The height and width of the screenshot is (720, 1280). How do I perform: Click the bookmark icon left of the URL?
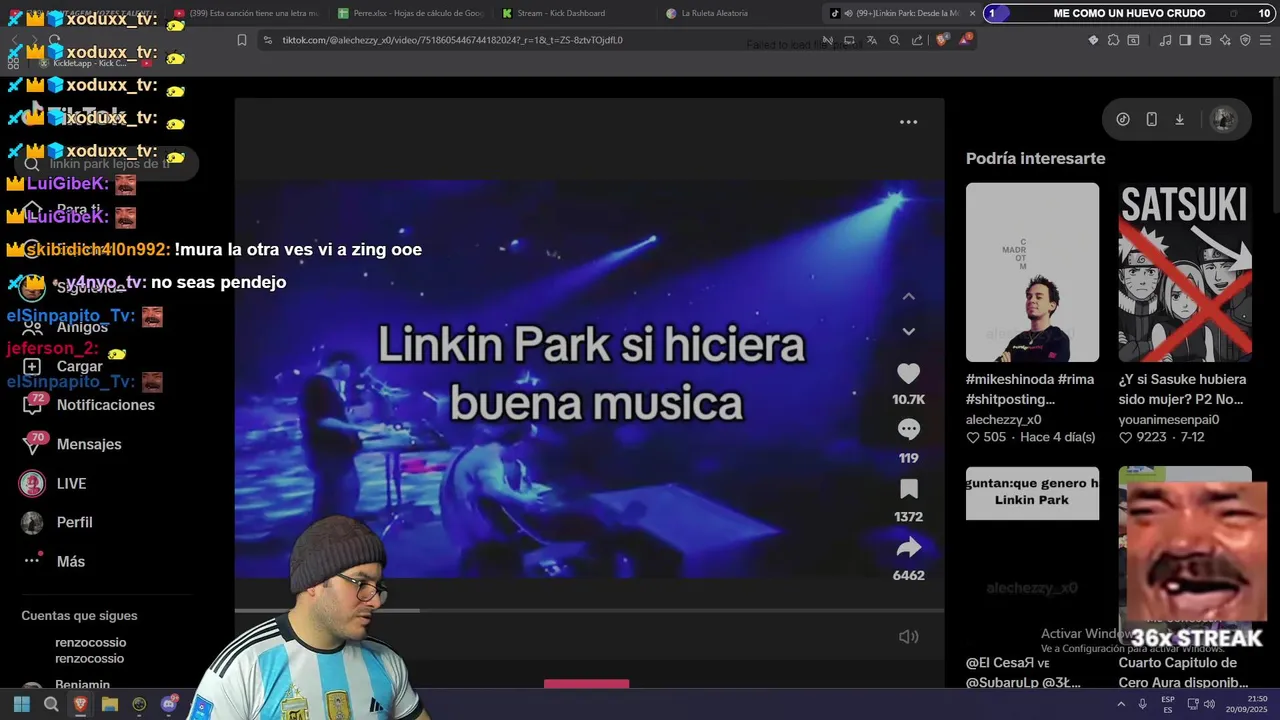[242, 40]
